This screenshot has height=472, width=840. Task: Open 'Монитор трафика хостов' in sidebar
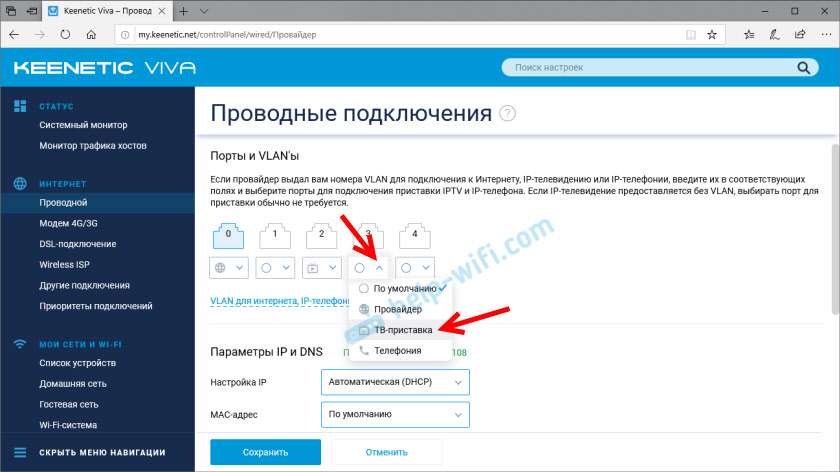tap(93, 146)
